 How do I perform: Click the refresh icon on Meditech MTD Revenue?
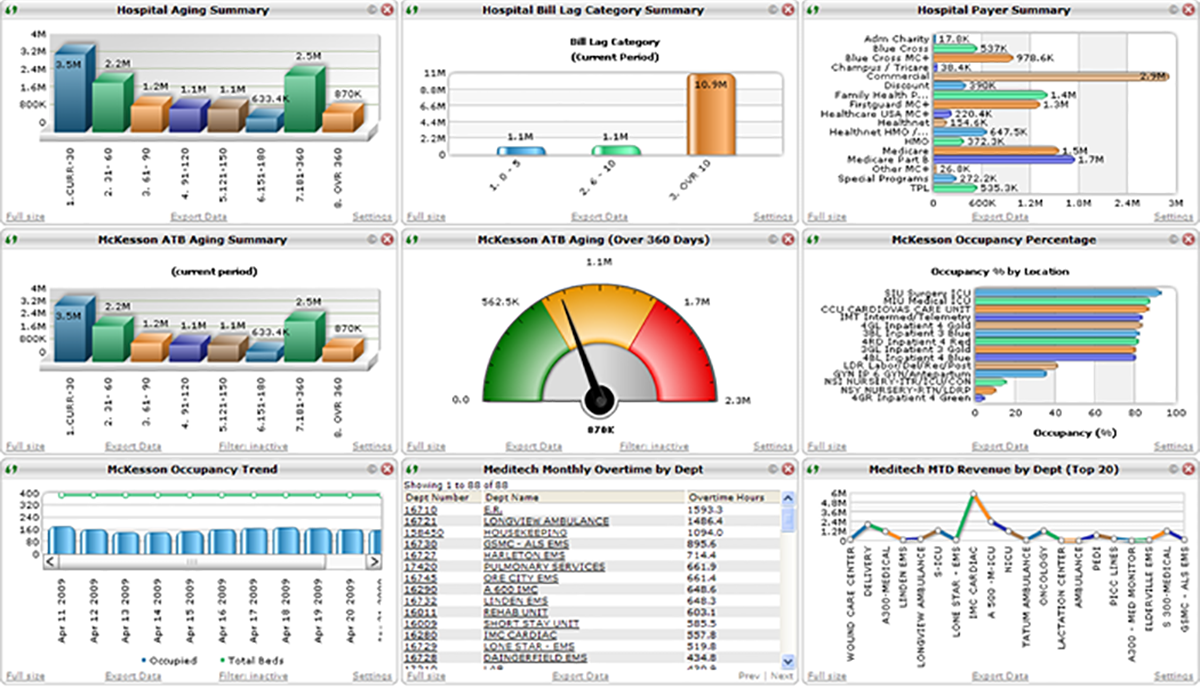pos(812,469)
